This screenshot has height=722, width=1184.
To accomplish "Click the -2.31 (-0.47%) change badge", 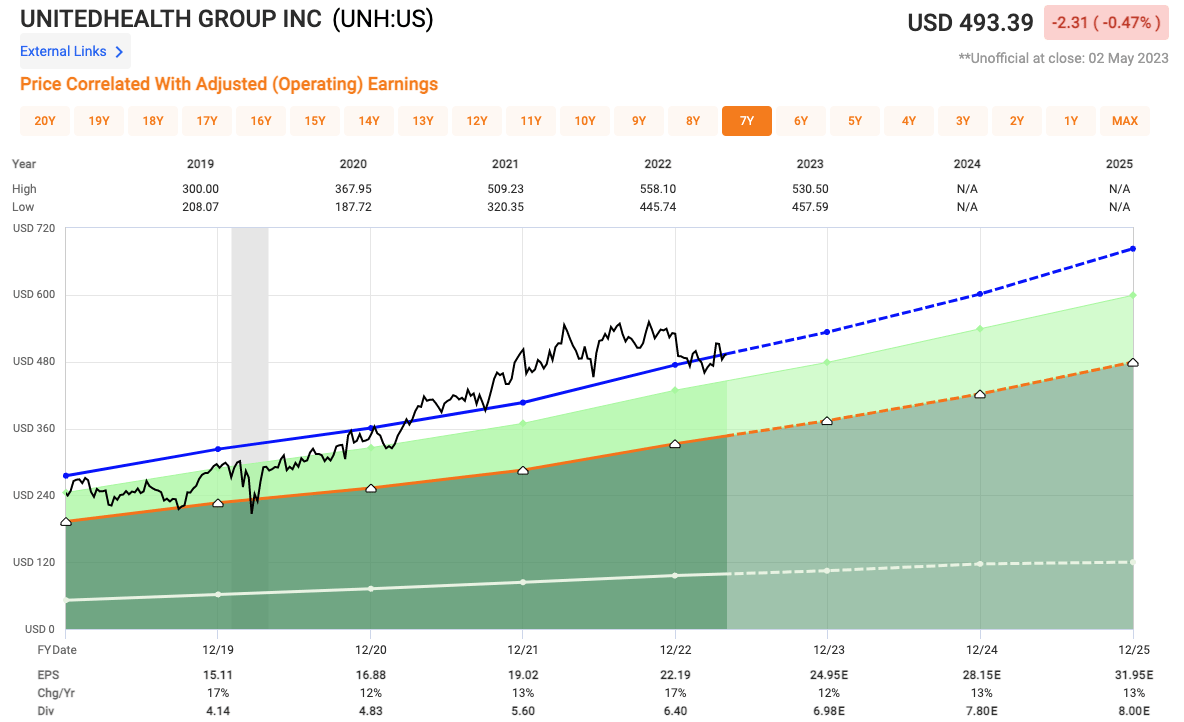I will pyautogui.click(x=1106, y=23).
